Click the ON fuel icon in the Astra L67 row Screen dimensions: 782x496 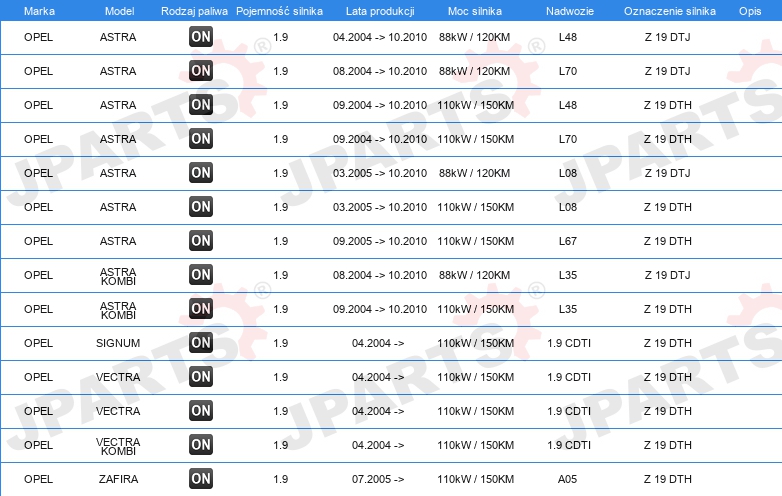point(201,241)
